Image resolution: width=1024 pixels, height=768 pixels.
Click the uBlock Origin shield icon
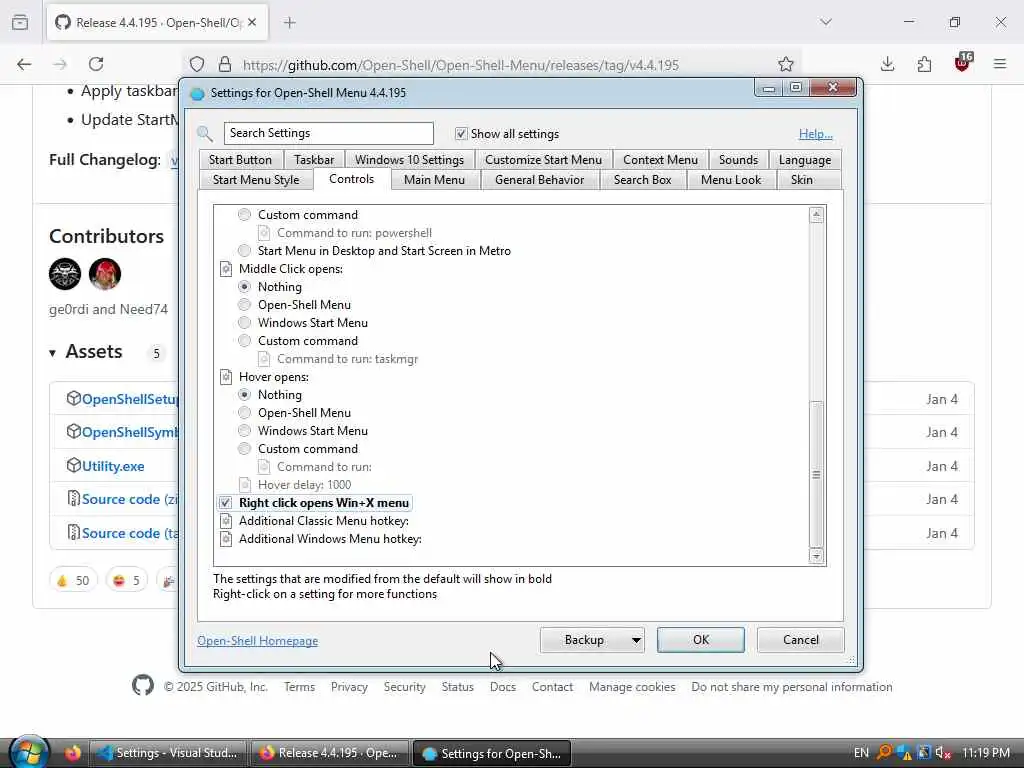point(963,63)
